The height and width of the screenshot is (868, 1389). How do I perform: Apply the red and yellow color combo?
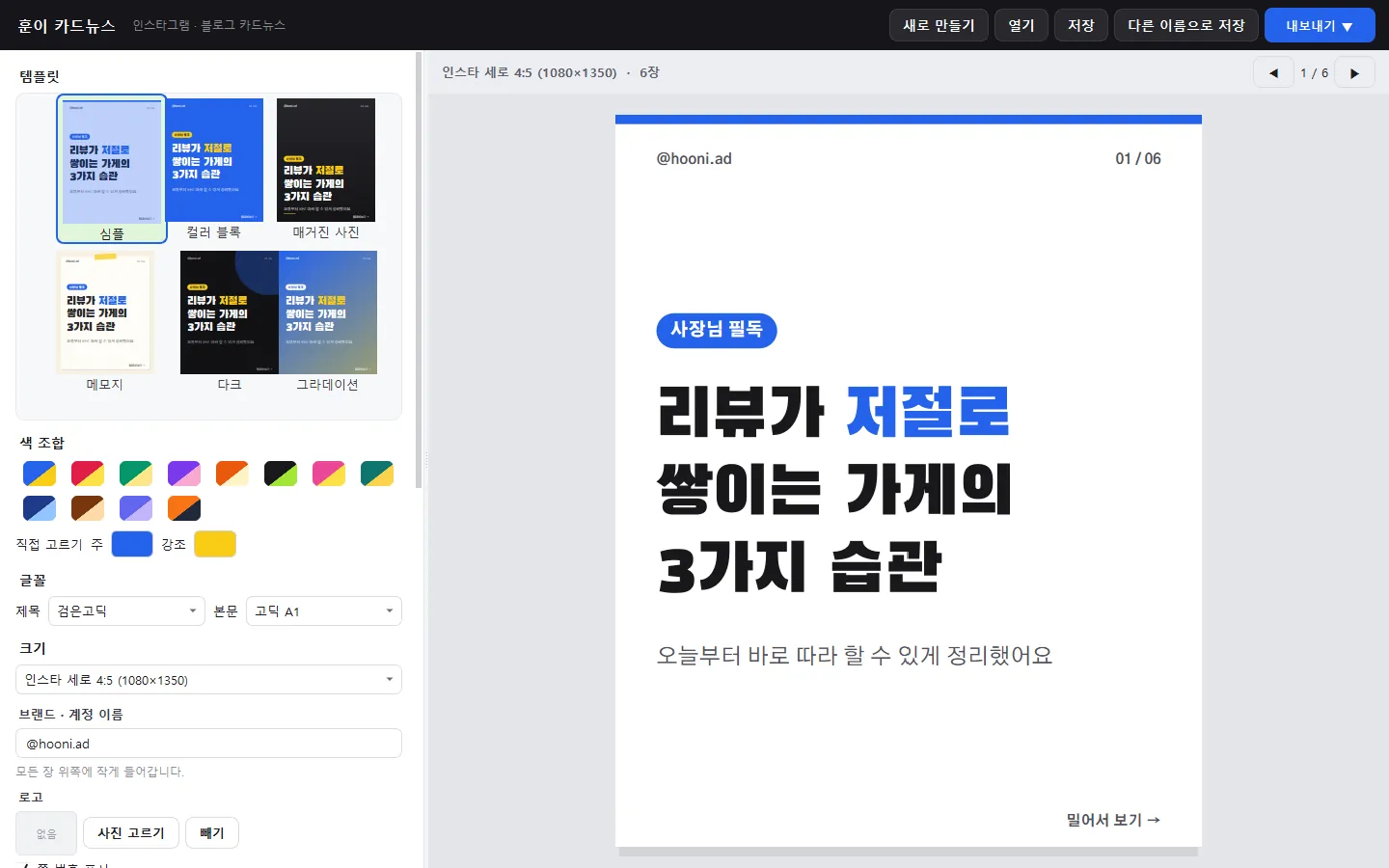click(x=88, y=474)
